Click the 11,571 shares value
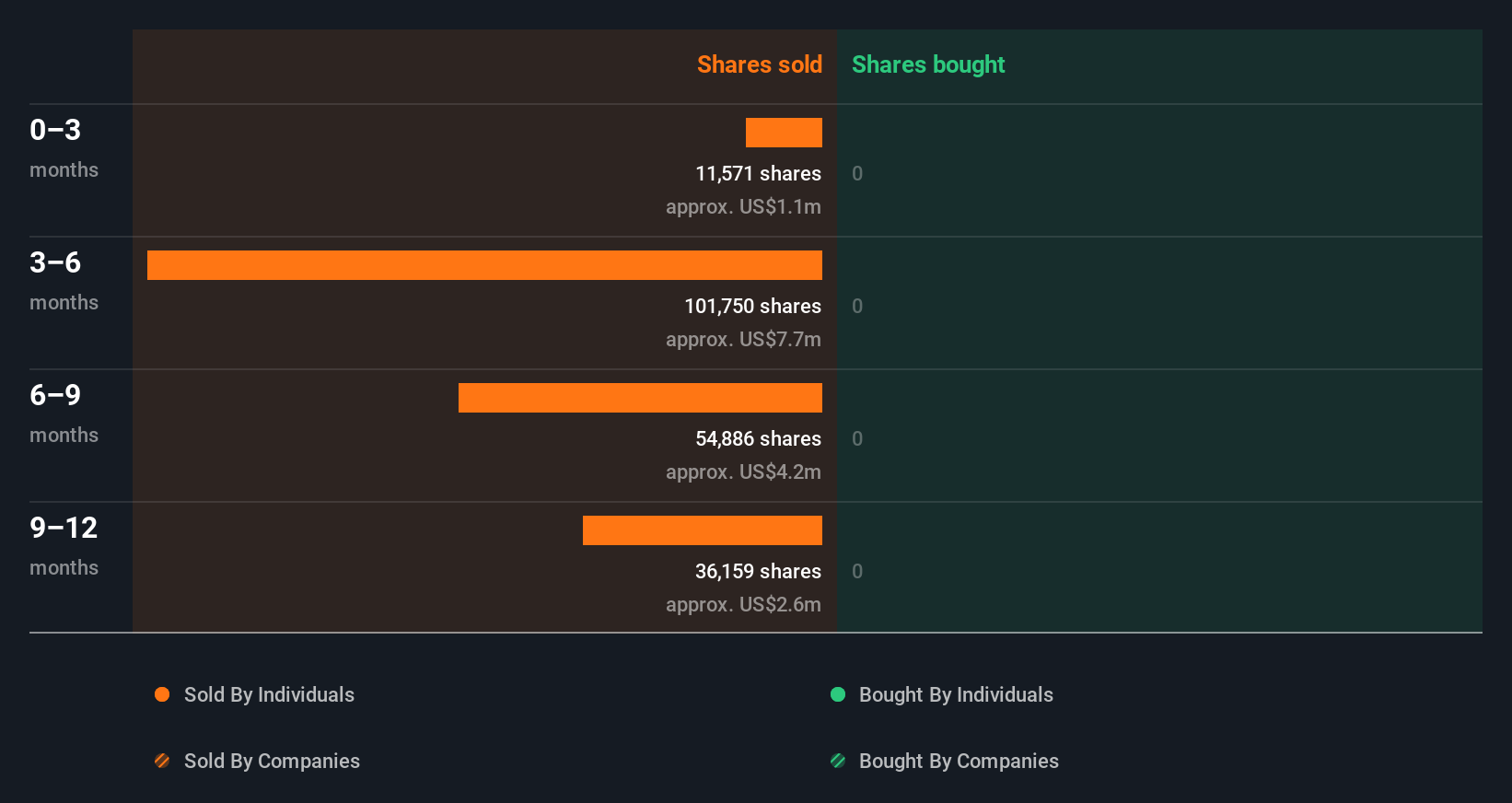 [758, 173]
